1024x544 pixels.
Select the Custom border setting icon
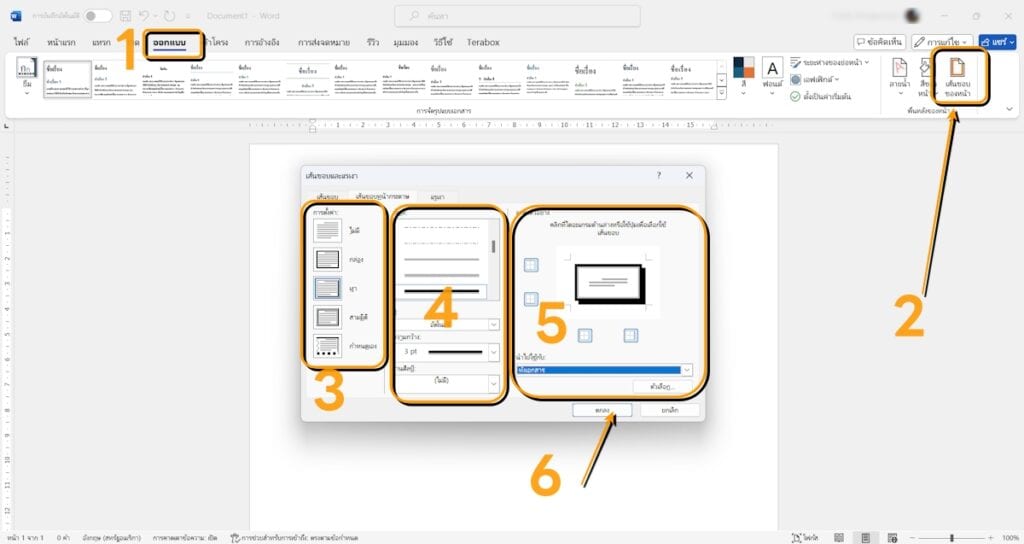click(x=327, y=346)
